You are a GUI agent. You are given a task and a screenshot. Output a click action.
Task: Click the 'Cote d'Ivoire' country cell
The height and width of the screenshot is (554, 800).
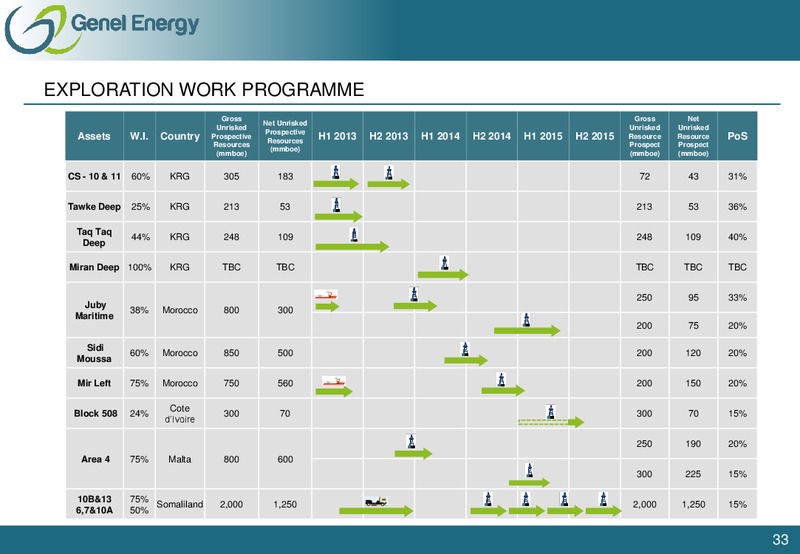coord(180,414)
